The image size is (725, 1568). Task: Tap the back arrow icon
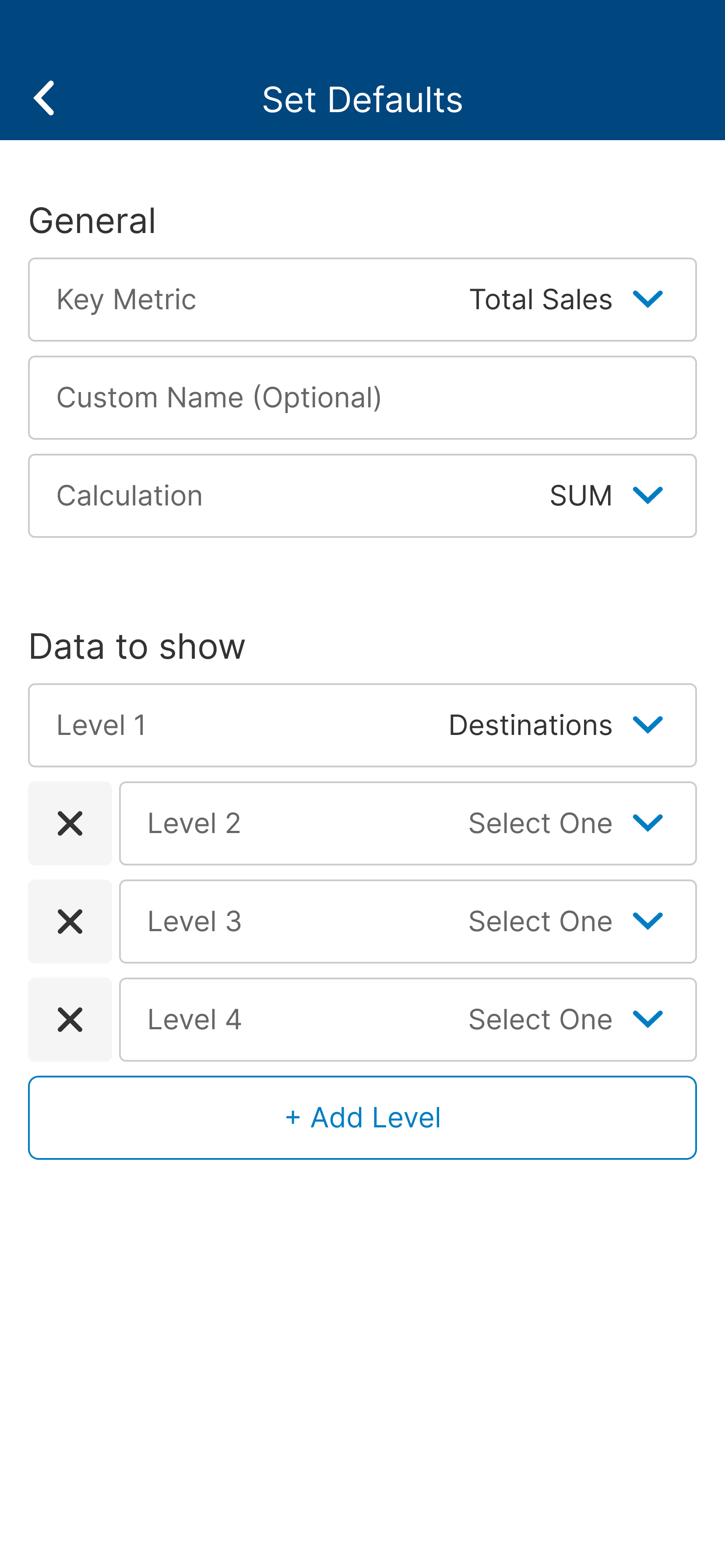44,98
